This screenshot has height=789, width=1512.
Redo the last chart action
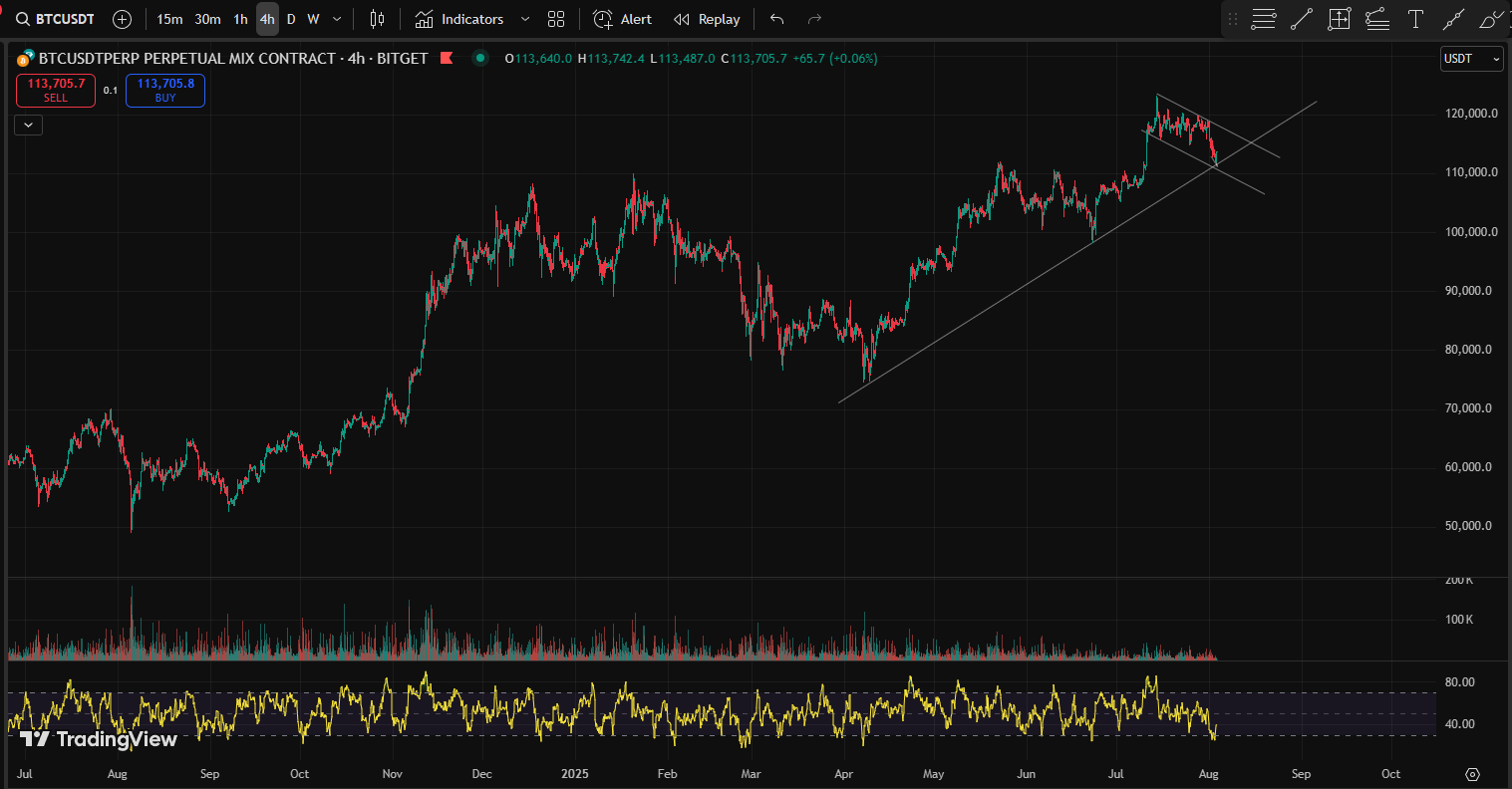tap(814, 19)
